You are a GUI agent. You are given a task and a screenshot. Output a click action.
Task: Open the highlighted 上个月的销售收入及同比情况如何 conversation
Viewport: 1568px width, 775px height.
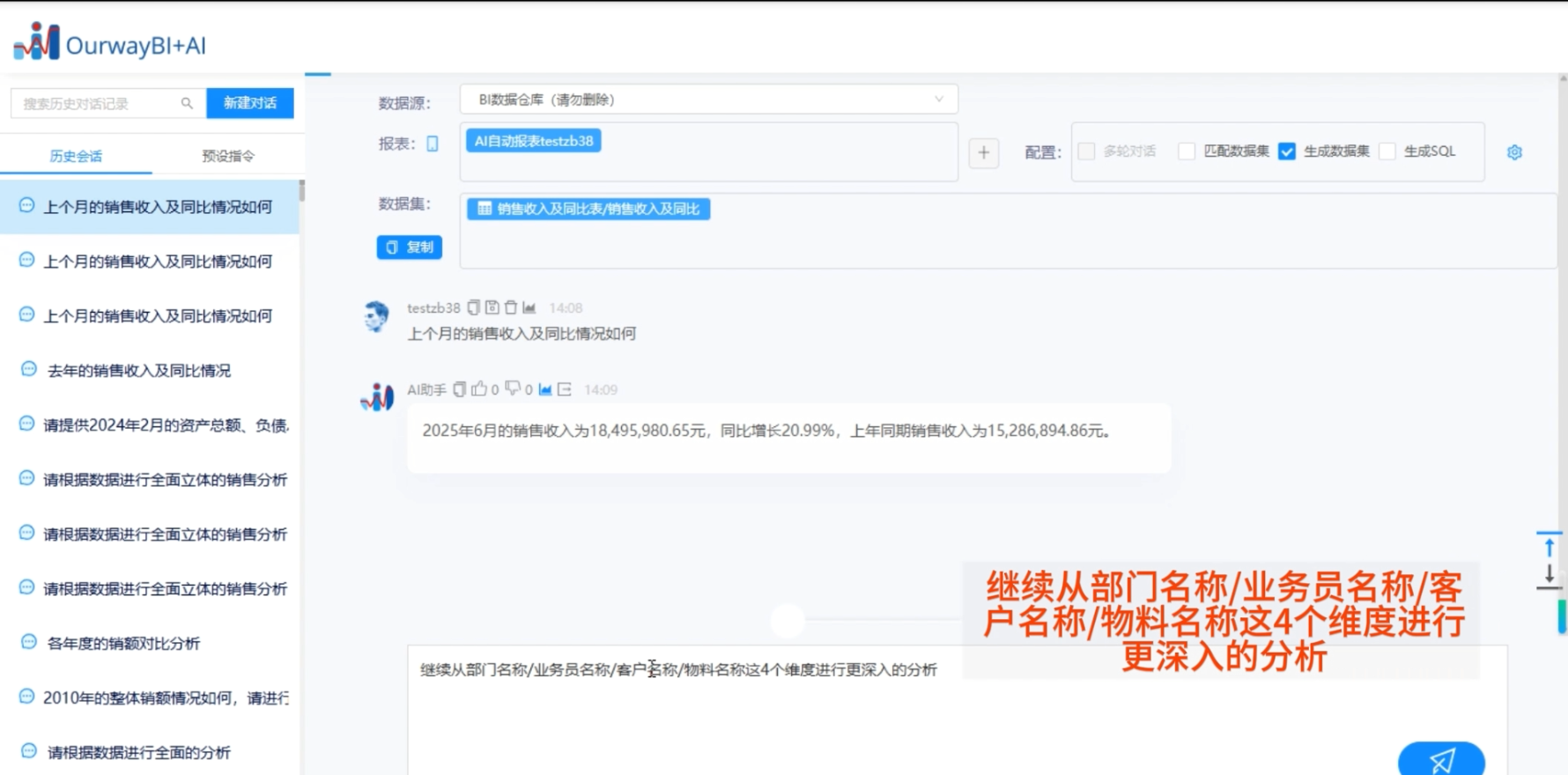150,207
